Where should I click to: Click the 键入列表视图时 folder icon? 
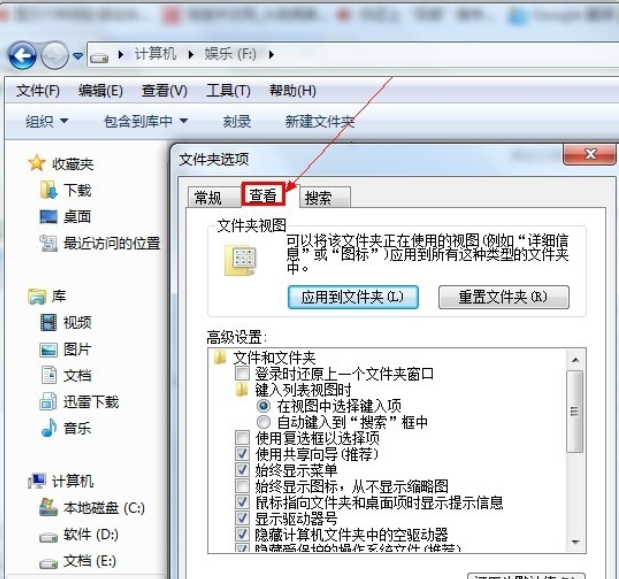click(x=242, y=390)
